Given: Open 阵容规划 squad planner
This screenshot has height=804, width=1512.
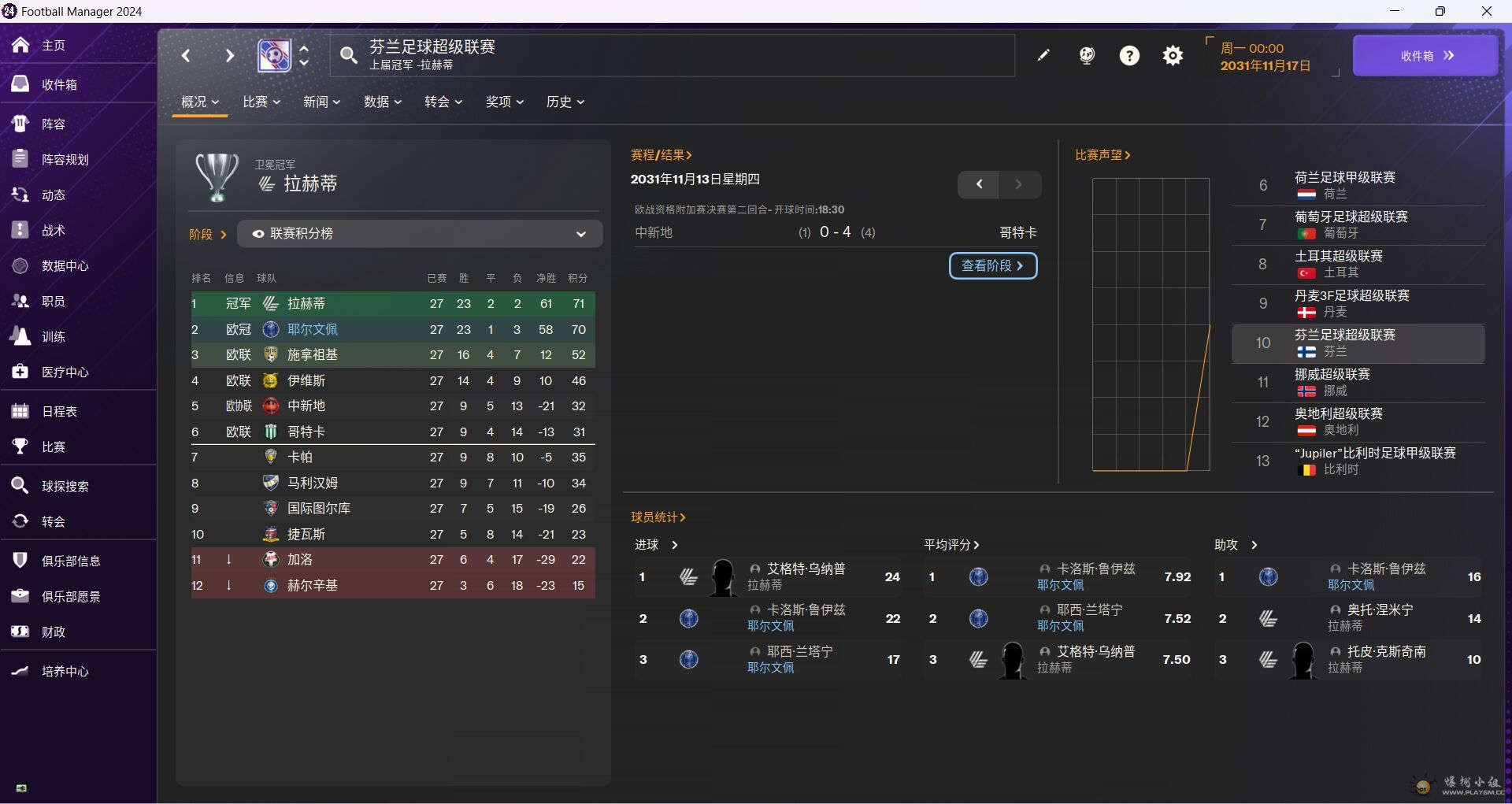Looking at the screenshot, I should [65, 159].
